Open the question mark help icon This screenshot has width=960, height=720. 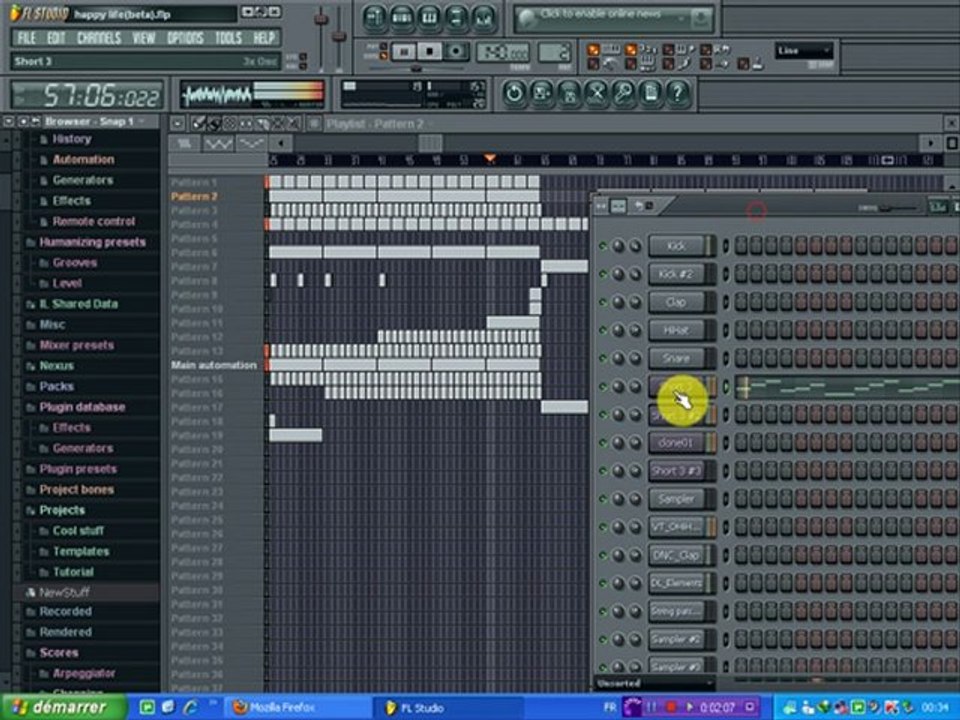point(678,94)
